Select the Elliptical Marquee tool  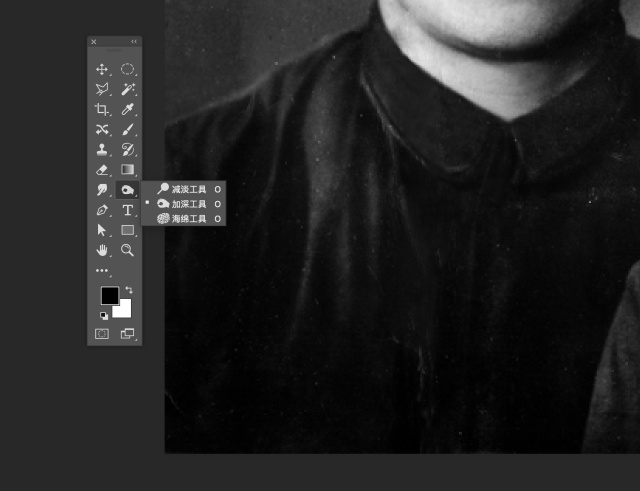tap(128, 69)
